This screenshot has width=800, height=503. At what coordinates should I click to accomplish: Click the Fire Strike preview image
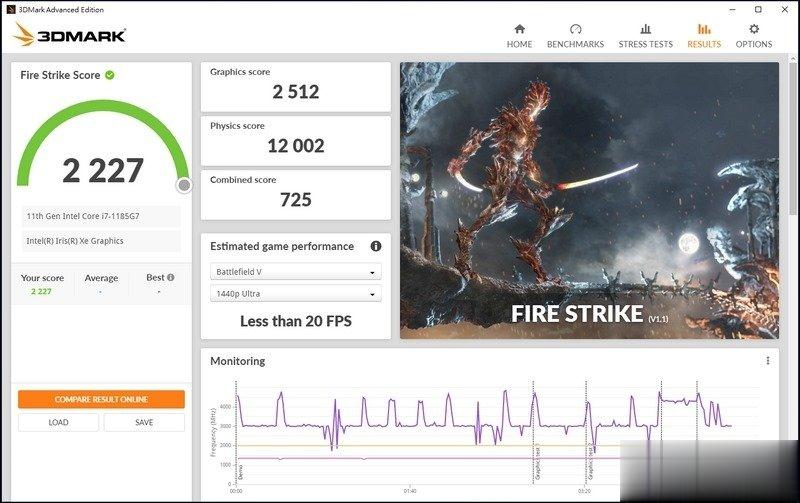tap(589, 200)
